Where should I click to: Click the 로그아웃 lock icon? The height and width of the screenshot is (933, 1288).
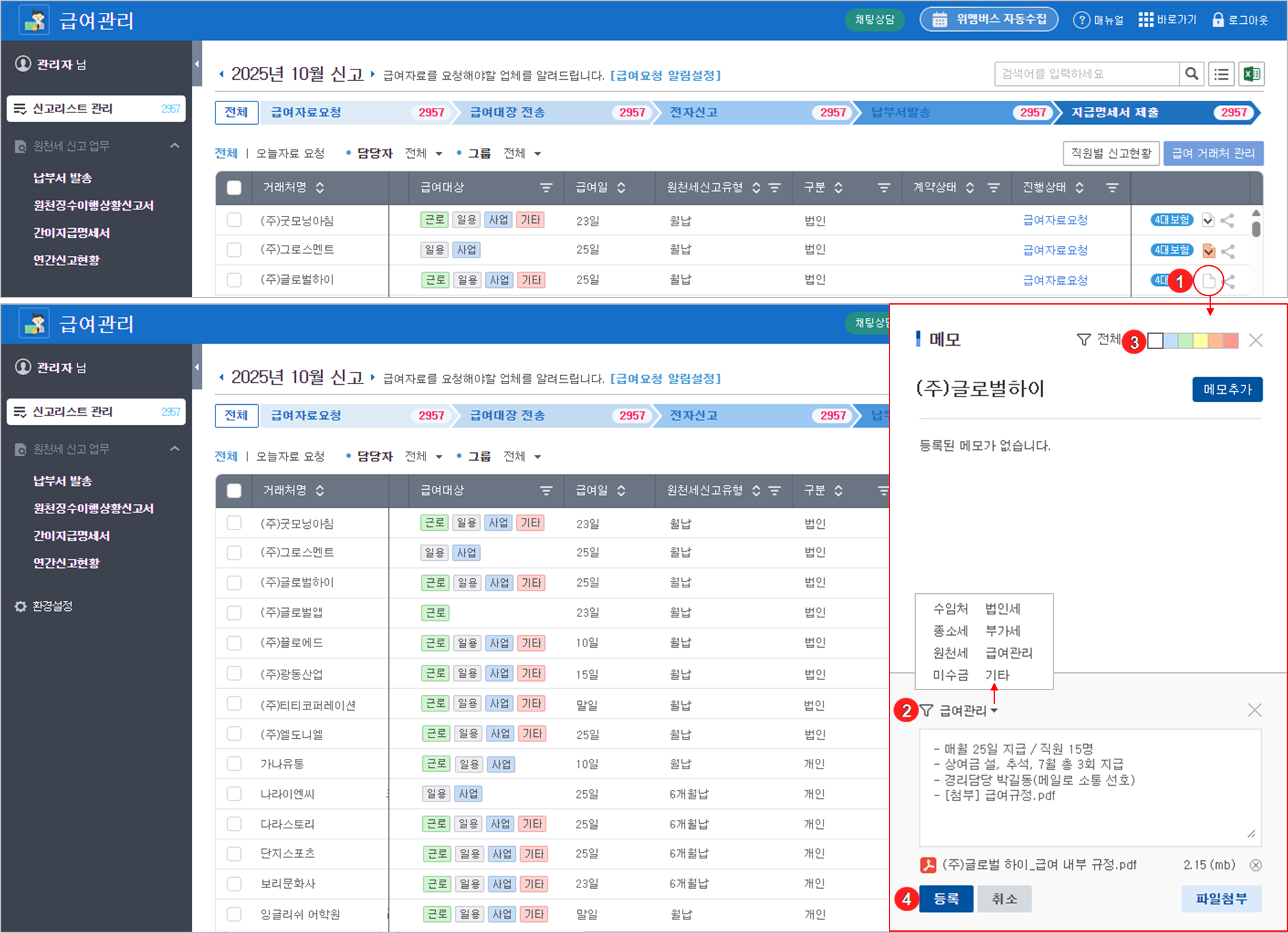[x=1217, y=20]
